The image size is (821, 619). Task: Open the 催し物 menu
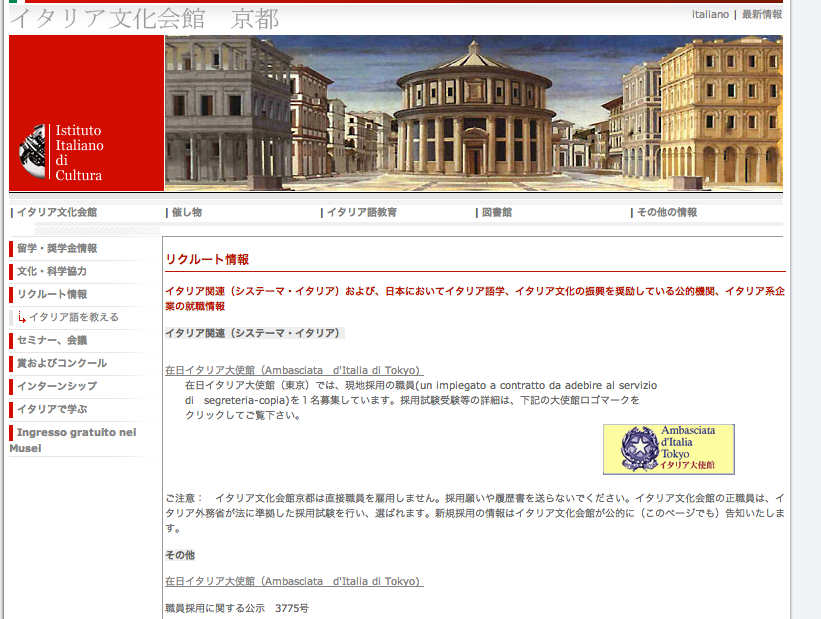pyautogui.click(x=186, y=212)
